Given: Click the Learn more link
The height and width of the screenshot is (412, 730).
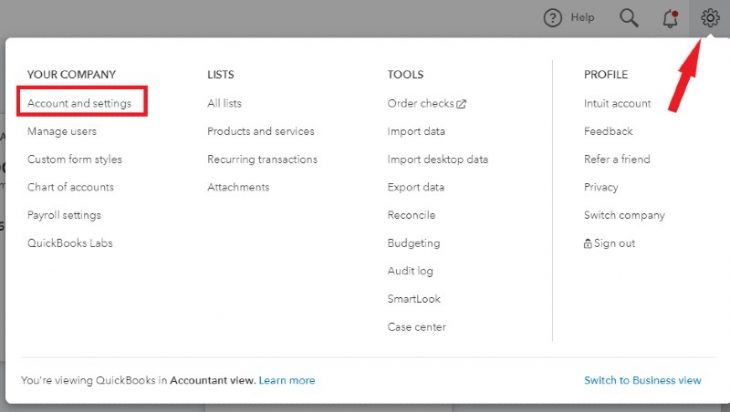Looking at the screenshot, I should 287,380.
